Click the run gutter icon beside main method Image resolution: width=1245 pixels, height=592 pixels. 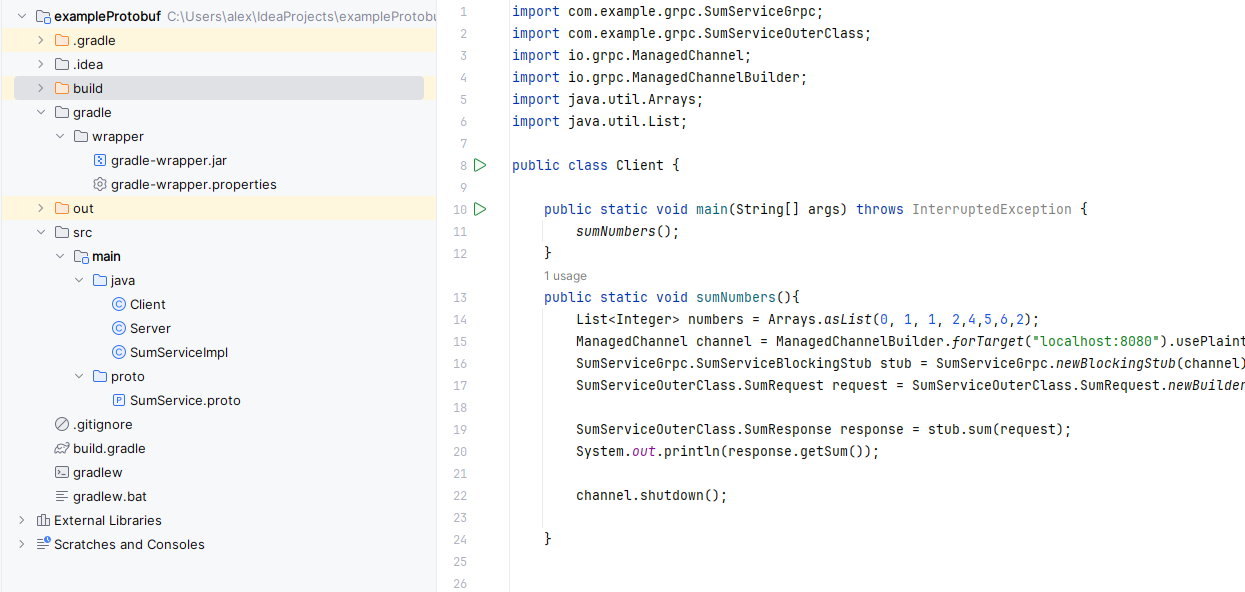point(480,209)
